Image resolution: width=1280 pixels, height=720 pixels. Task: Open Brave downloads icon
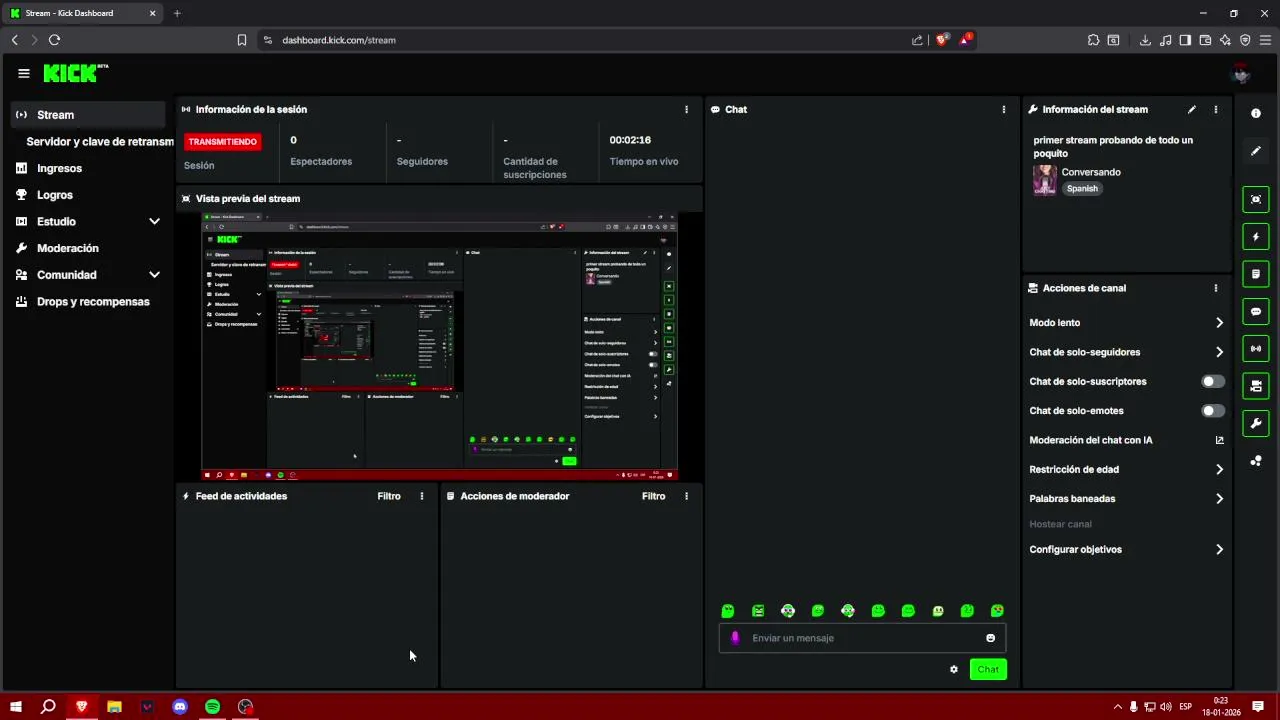coord(1145,40)
